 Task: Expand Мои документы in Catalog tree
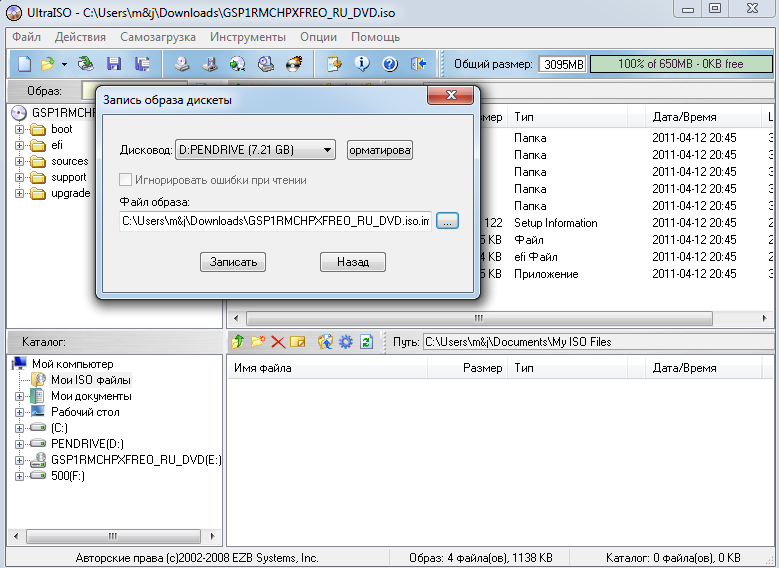(x=19, y=396)
